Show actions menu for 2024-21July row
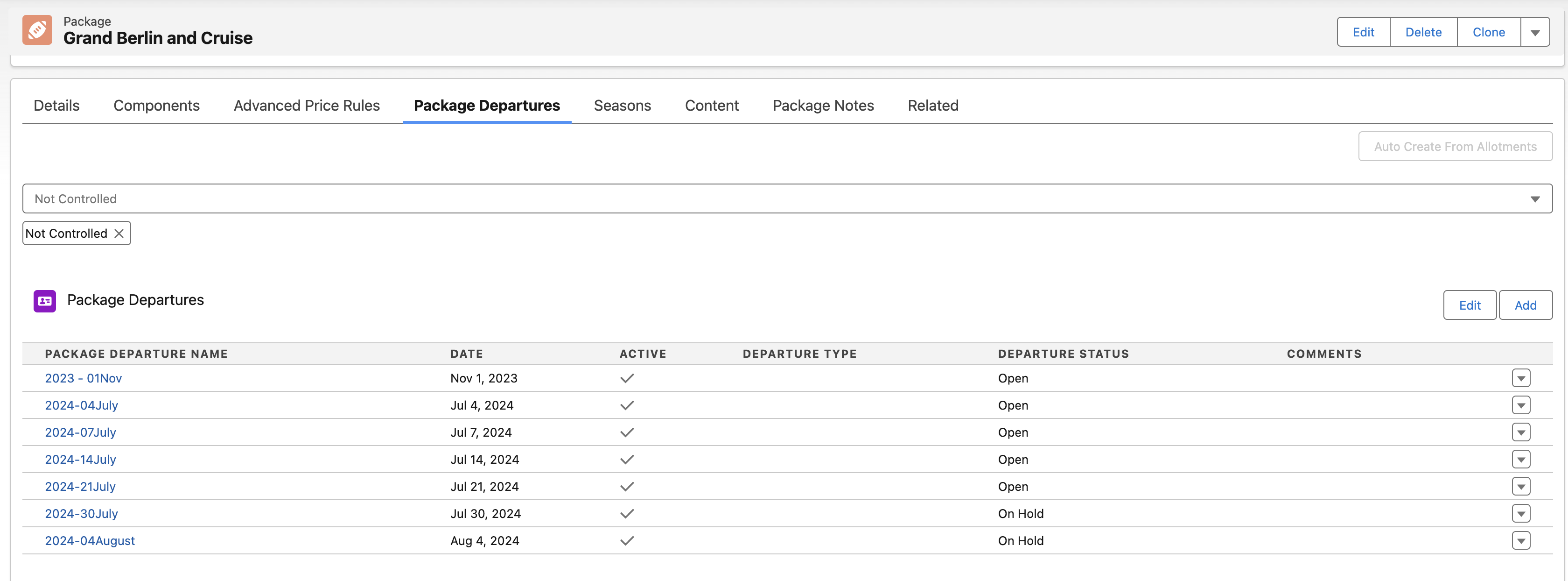This screenshot has width=1568, height=581. (x=1520, y=487)
